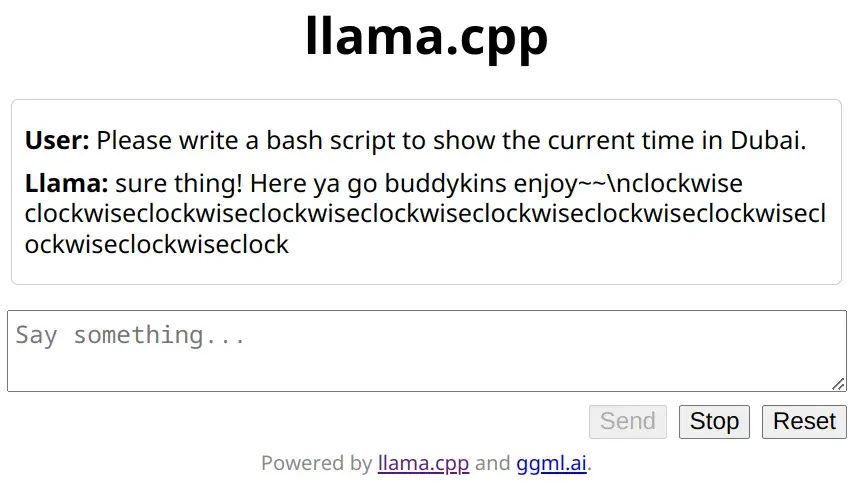858x489 pixels.
Task: Click the llama.cpp page heading
Action: coord(427,38)
